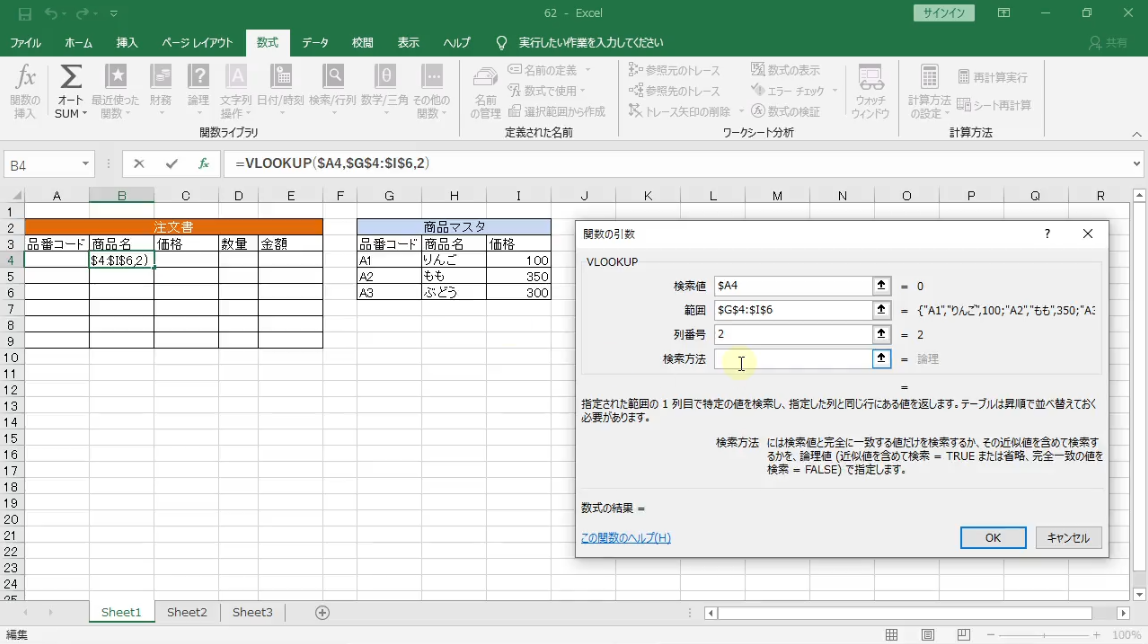Click the formula bar cancel X icon

[139, 164]
